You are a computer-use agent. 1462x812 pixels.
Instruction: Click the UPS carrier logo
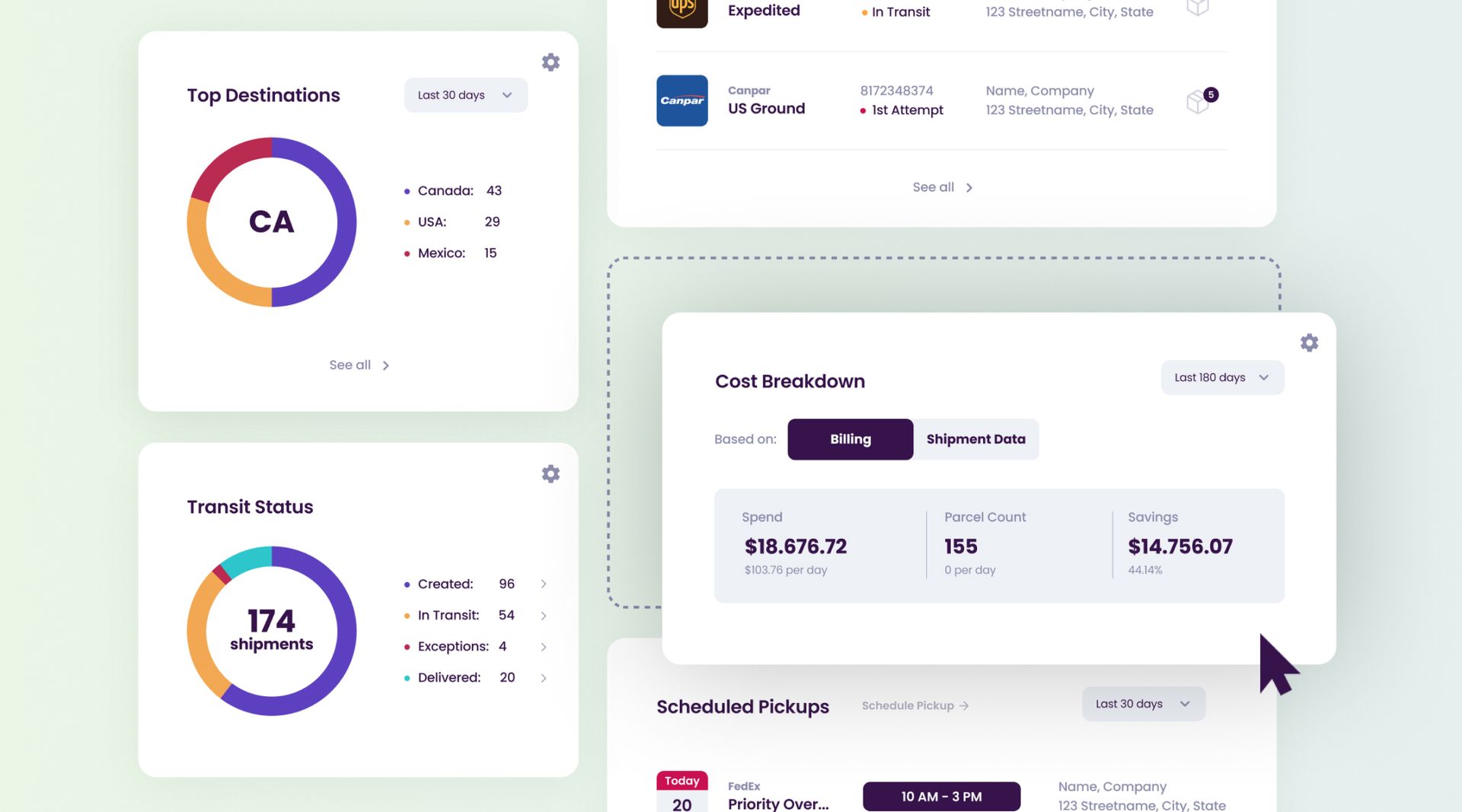click(682, 13)
